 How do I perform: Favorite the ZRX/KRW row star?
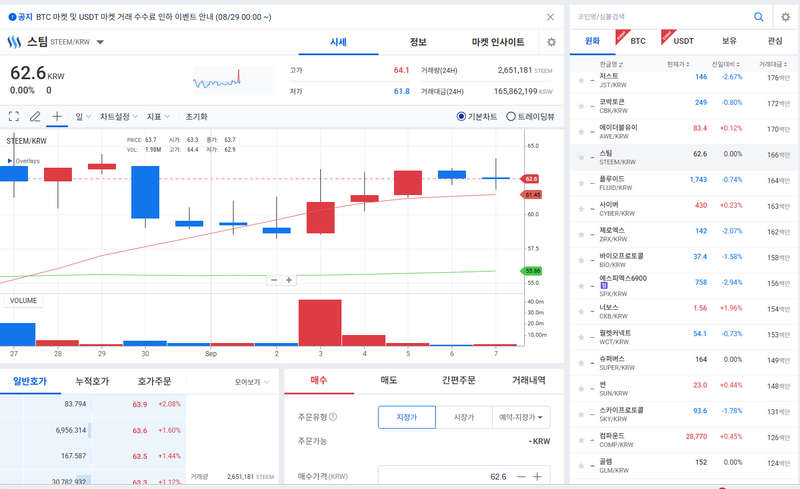coord(581,235)
